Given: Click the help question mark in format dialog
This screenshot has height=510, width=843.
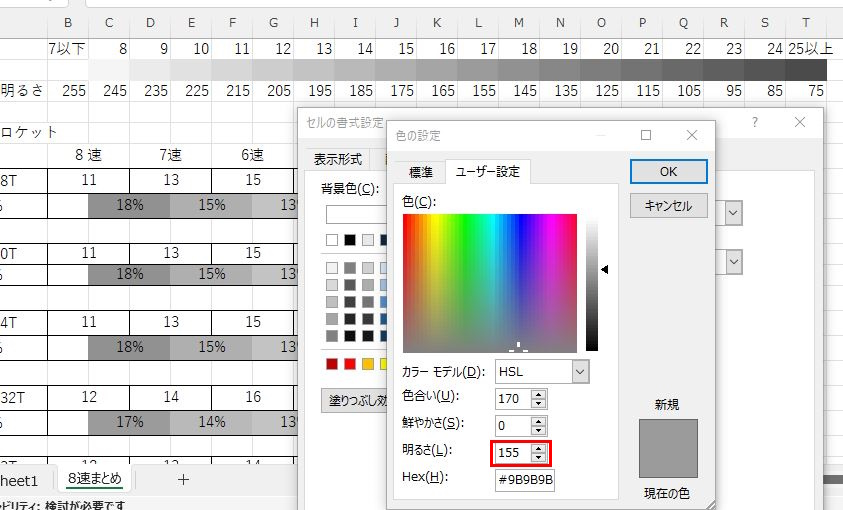Looking at the screenshot, I should (x=755, y=121).
